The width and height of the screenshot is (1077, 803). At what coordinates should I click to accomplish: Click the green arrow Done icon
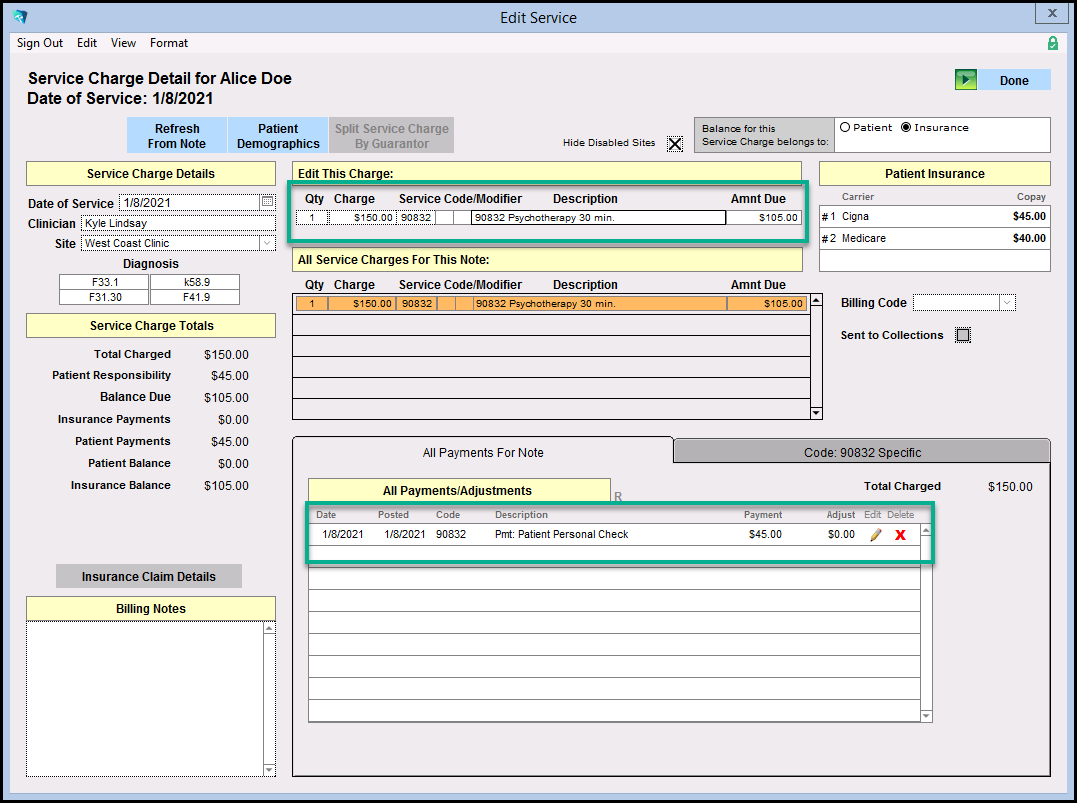click(x=965, y=80)
